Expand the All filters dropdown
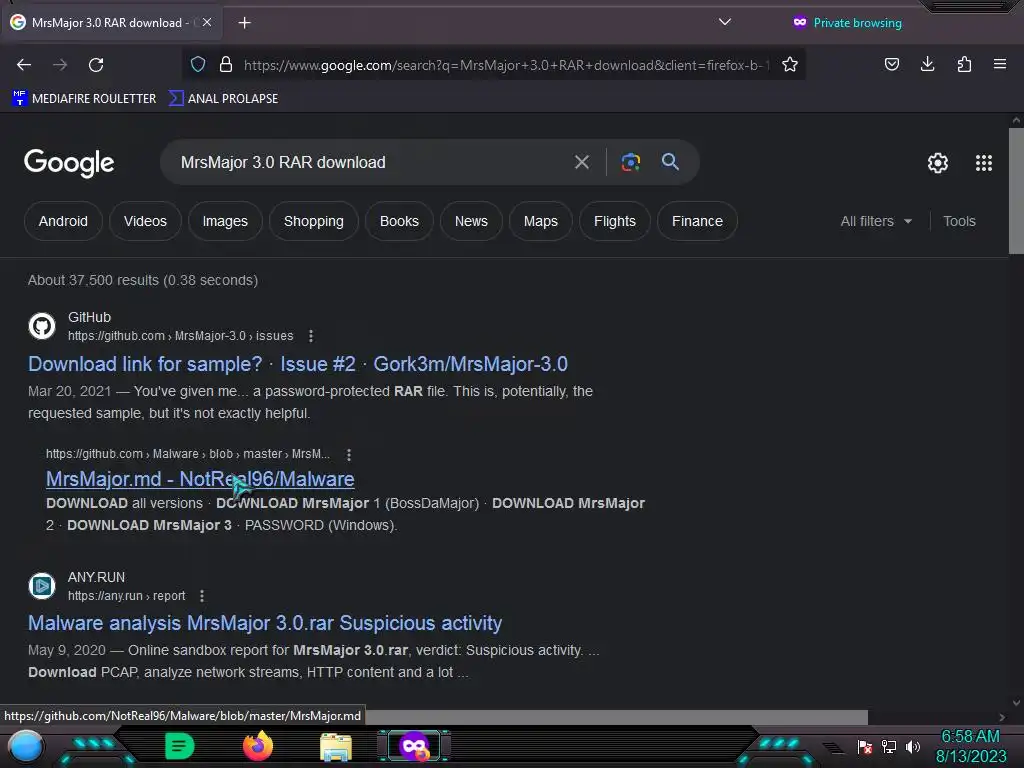1024x768 pixels. coord(876,221)
